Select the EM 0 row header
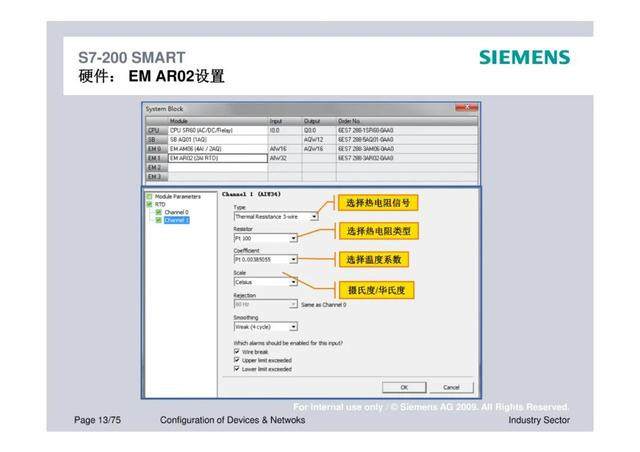Screen dimensions: 640x452 click(x=157, y=149)
